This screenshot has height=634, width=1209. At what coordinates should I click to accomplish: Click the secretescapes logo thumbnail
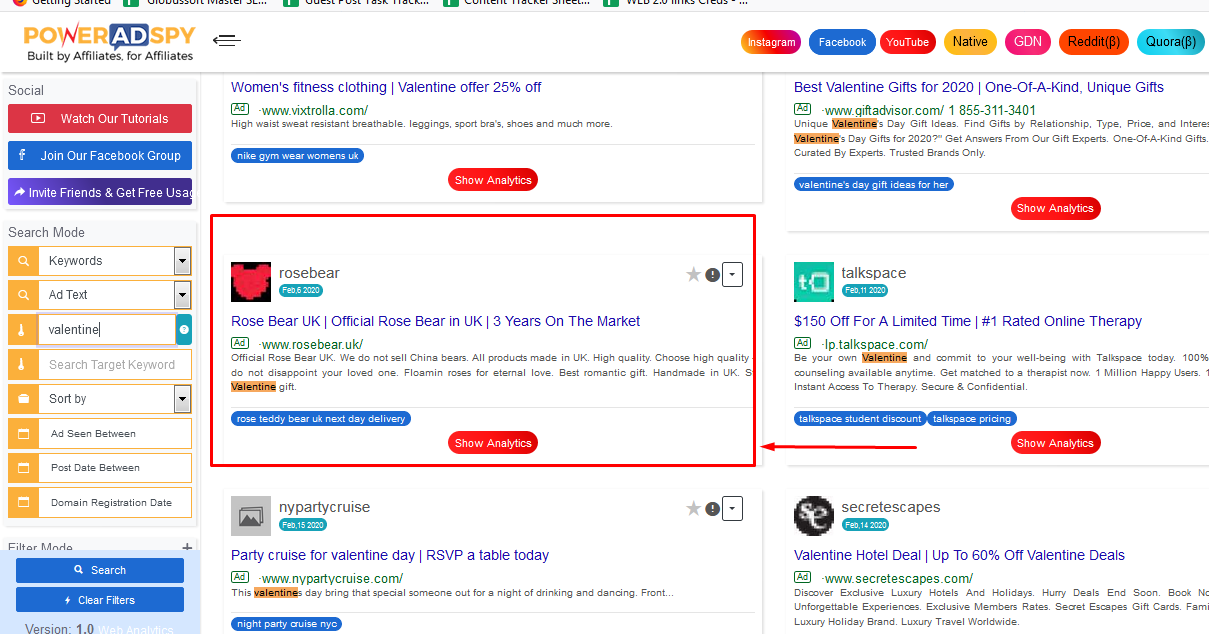pyautogui.click(x=813, y=516)
